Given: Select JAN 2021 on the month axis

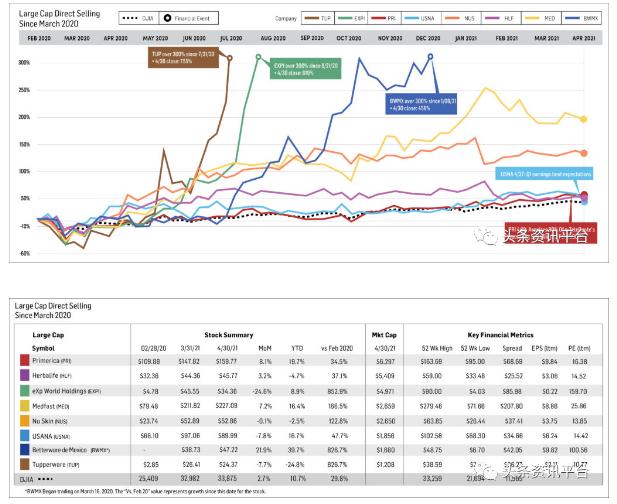Looking at the screenshot, I should 466,38.
